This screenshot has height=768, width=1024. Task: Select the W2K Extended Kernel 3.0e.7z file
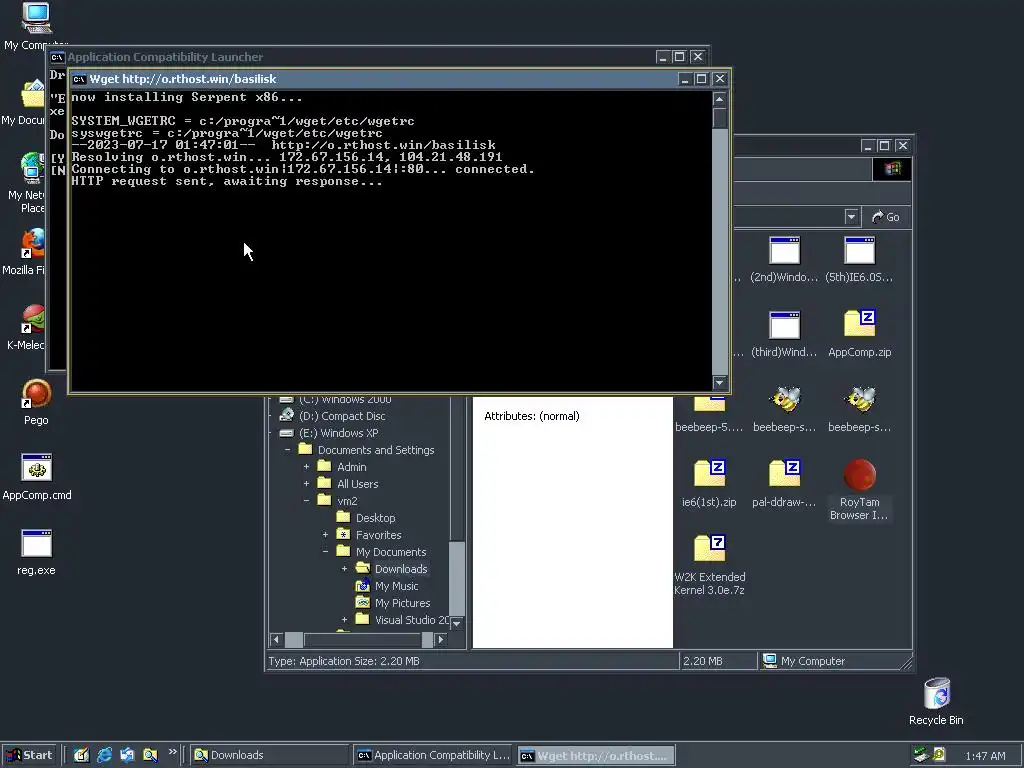tap(709, 551)
